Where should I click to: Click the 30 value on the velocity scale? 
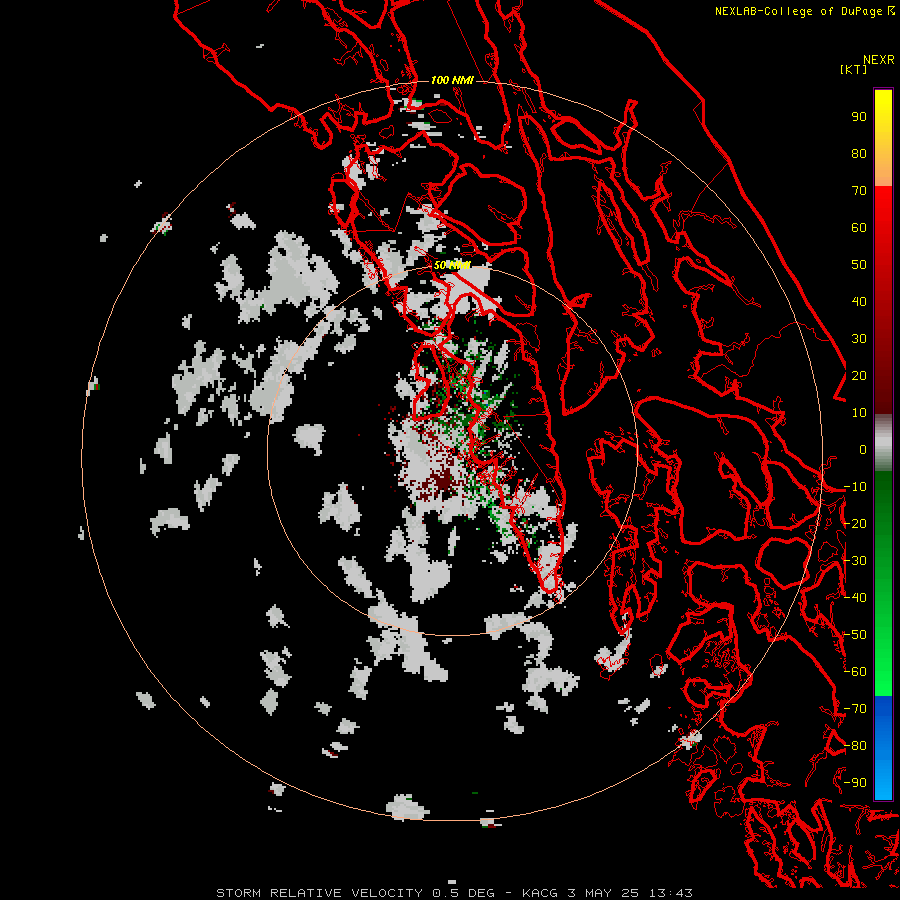click(859, 339)
